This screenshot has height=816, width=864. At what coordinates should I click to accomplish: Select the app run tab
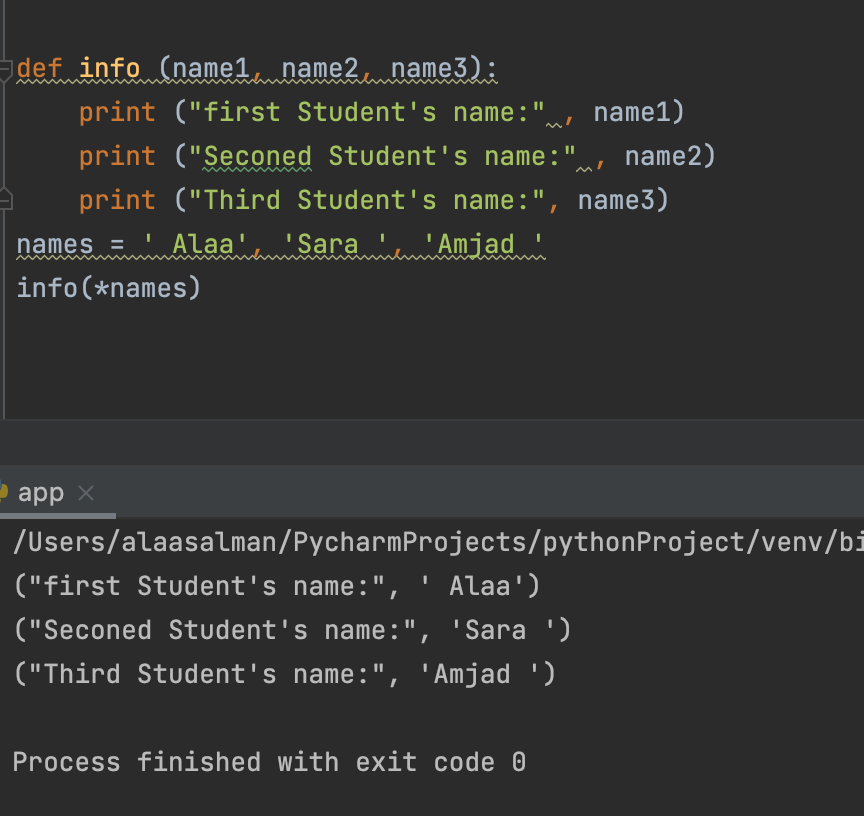pyautogui.click(x=40, y=493)
